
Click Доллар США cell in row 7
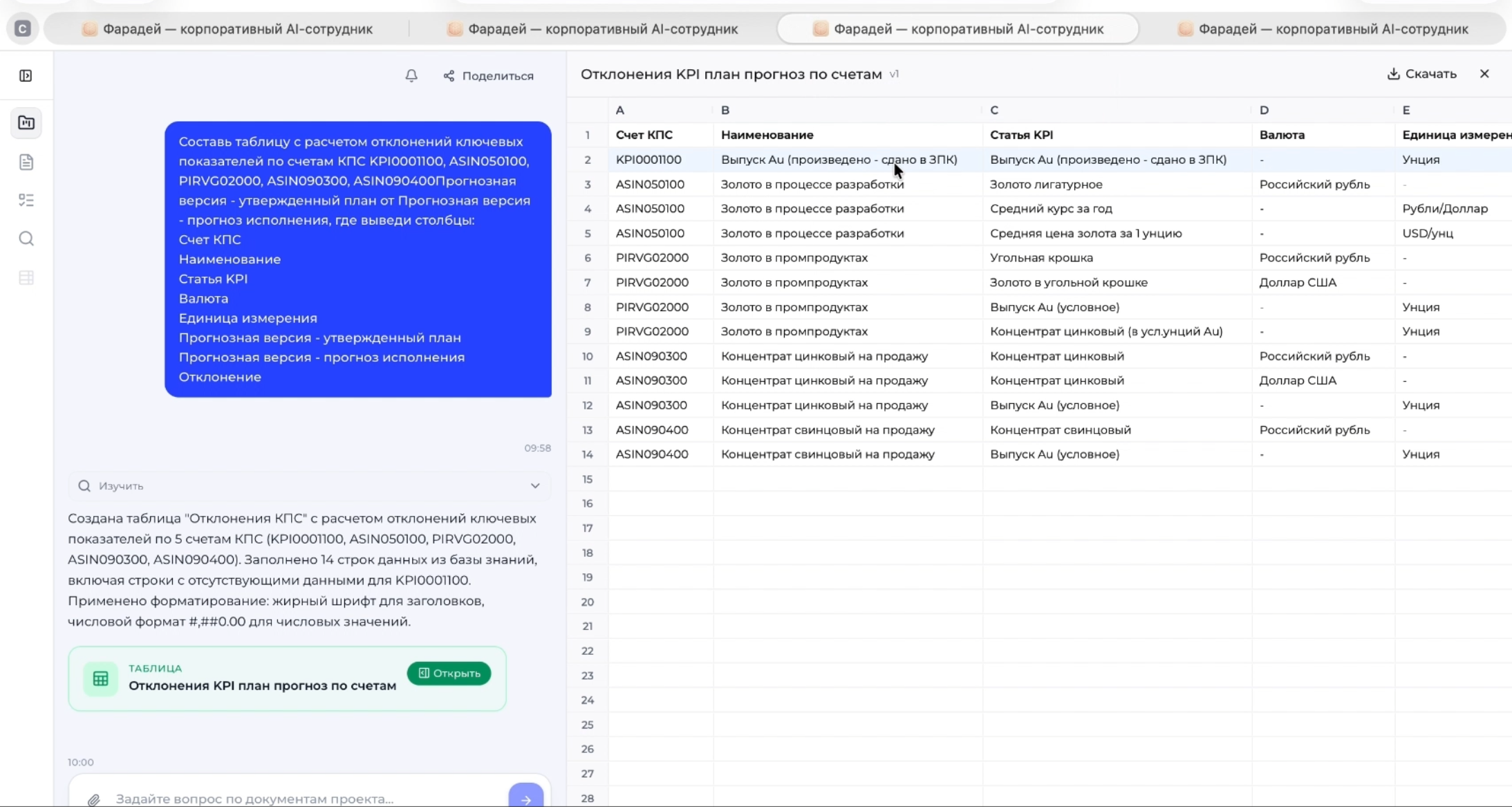point(1323,283)
